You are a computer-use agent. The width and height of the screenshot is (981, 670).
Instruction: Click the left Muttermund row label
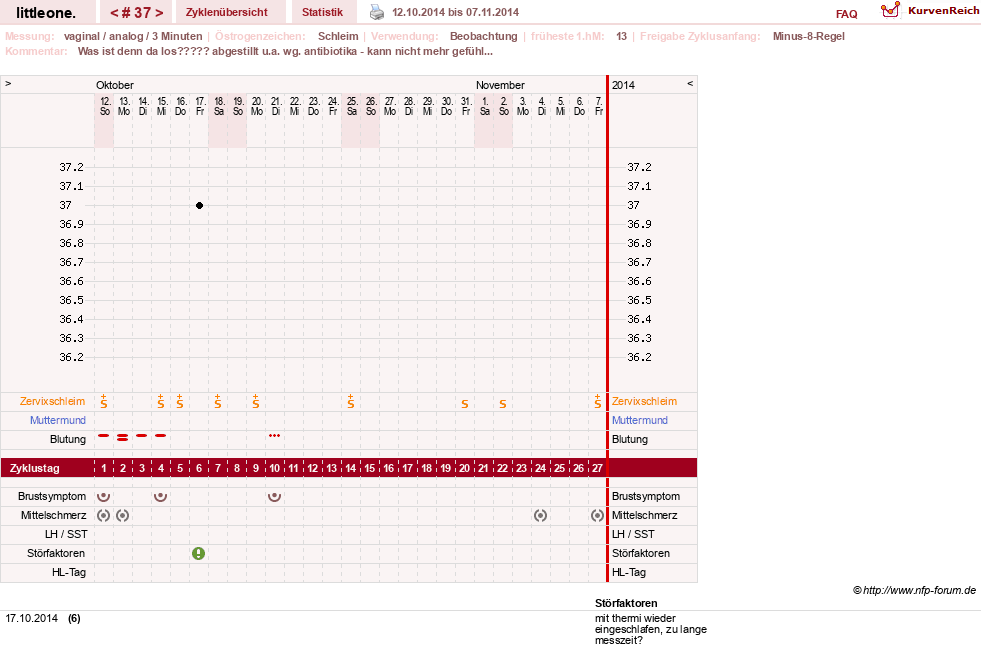coord(58,420)
